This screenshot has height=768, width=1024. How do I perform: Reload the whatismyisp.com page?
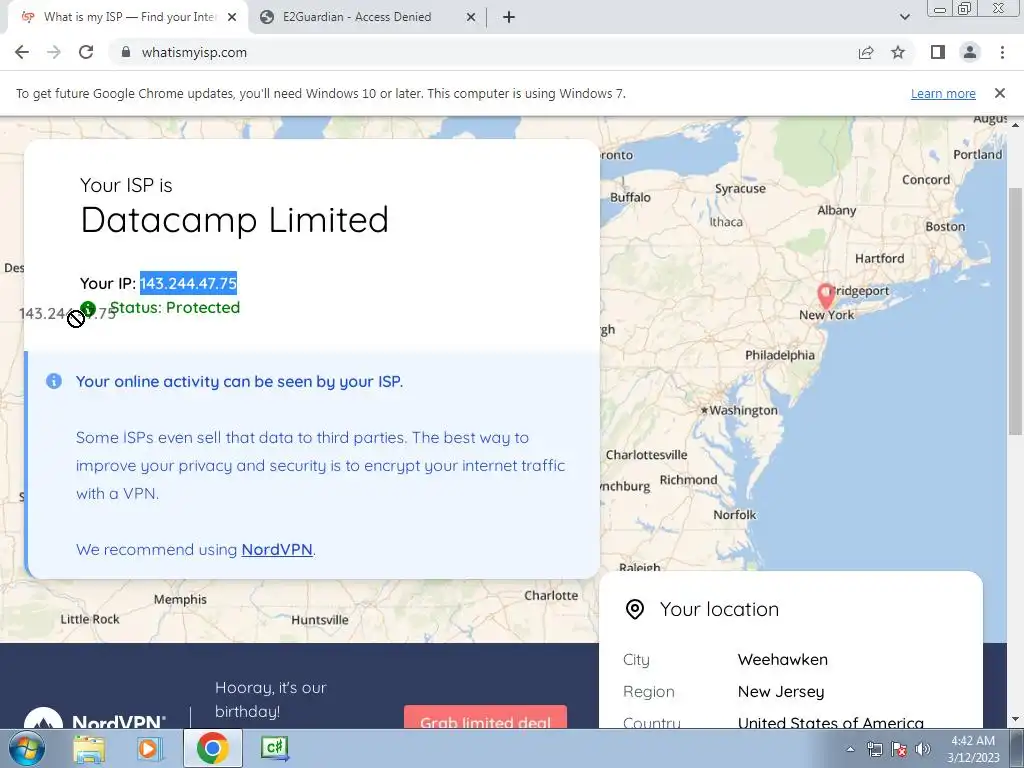point(86,52)
